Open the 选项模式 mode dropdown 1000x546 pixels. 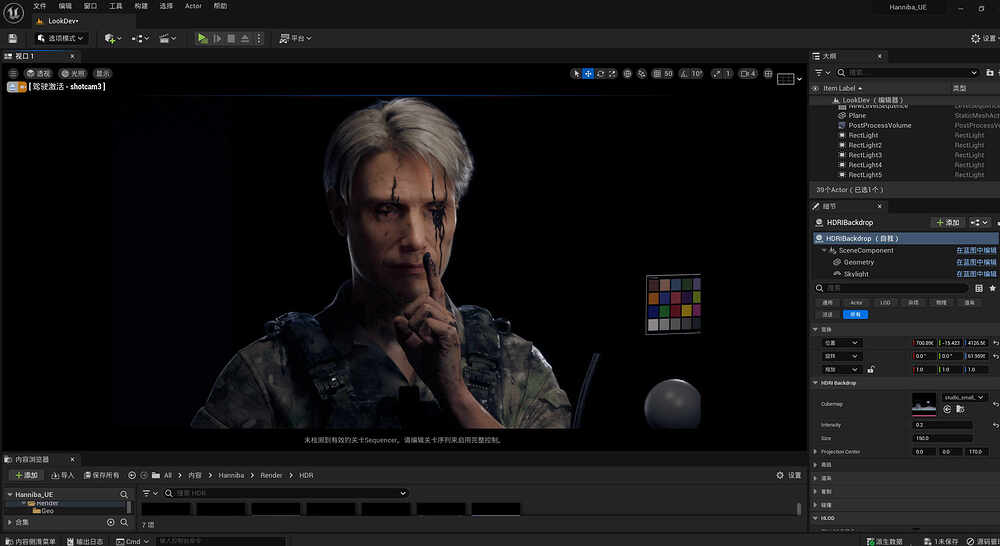pos(61,38)
